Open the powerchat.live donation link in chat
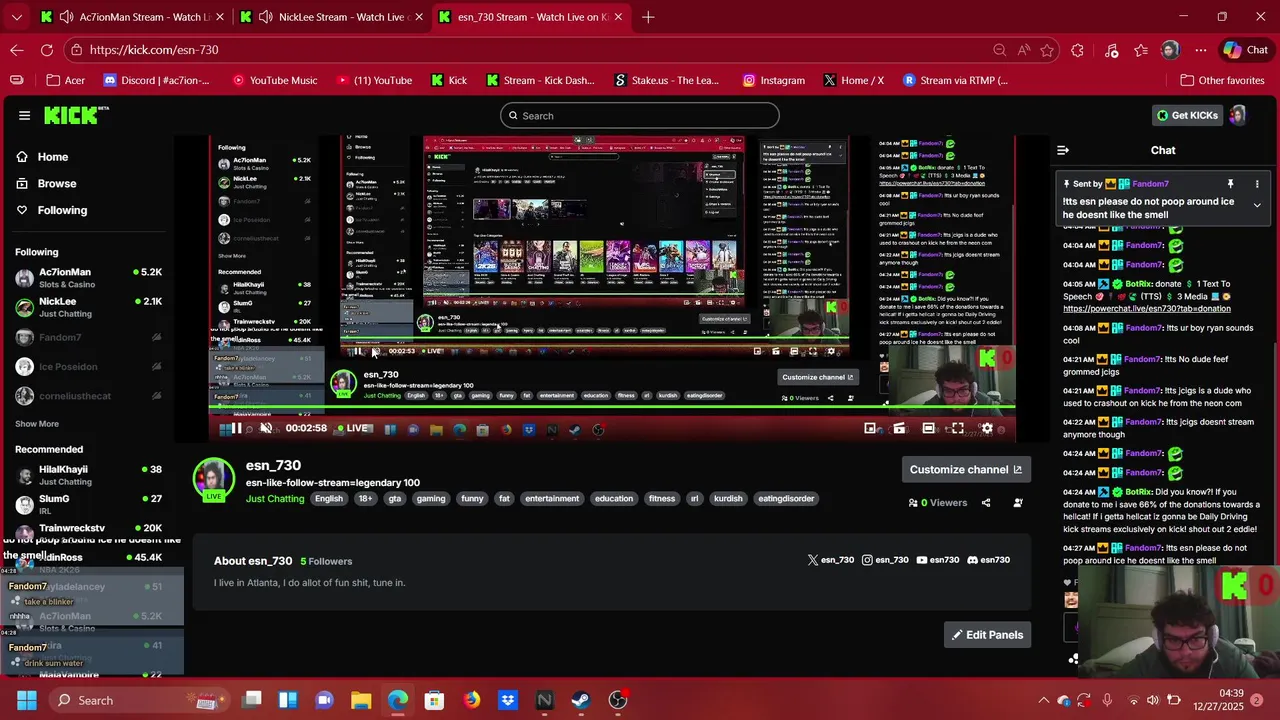 coord(1146,309)
